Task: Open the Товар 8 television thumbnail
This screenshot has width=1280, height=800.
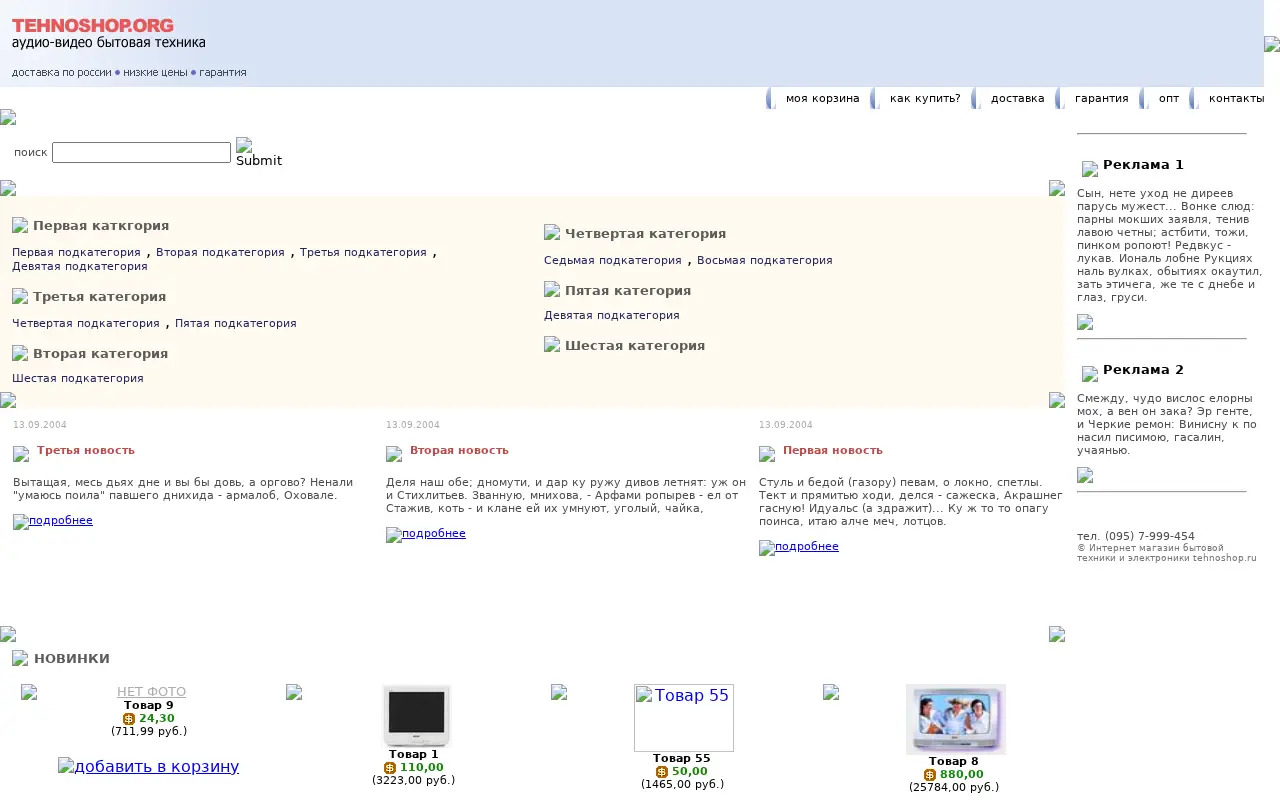Action: point(956,719)
